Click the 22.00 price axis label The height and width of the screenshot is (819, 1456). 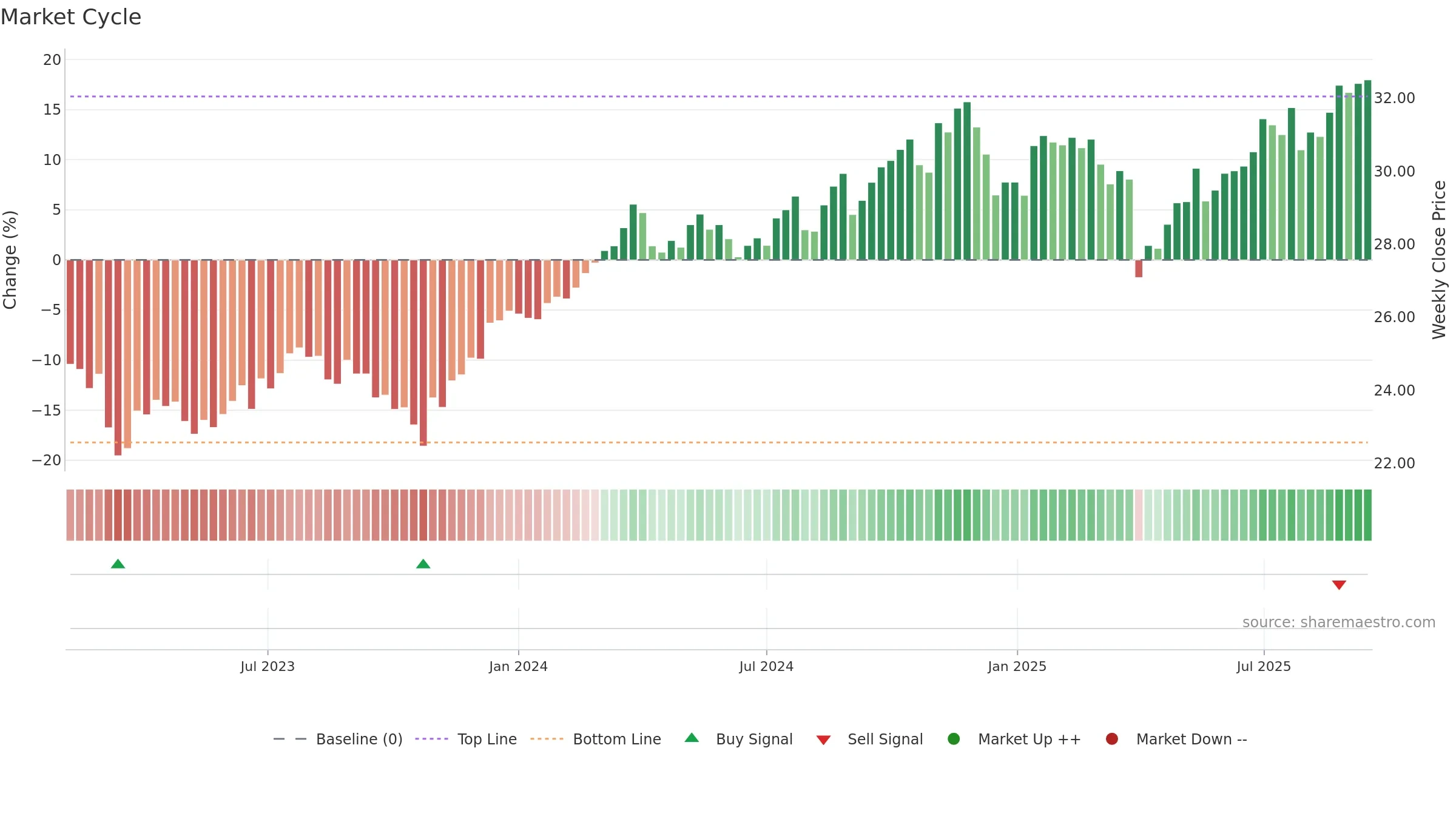(x=1394, y=463)
